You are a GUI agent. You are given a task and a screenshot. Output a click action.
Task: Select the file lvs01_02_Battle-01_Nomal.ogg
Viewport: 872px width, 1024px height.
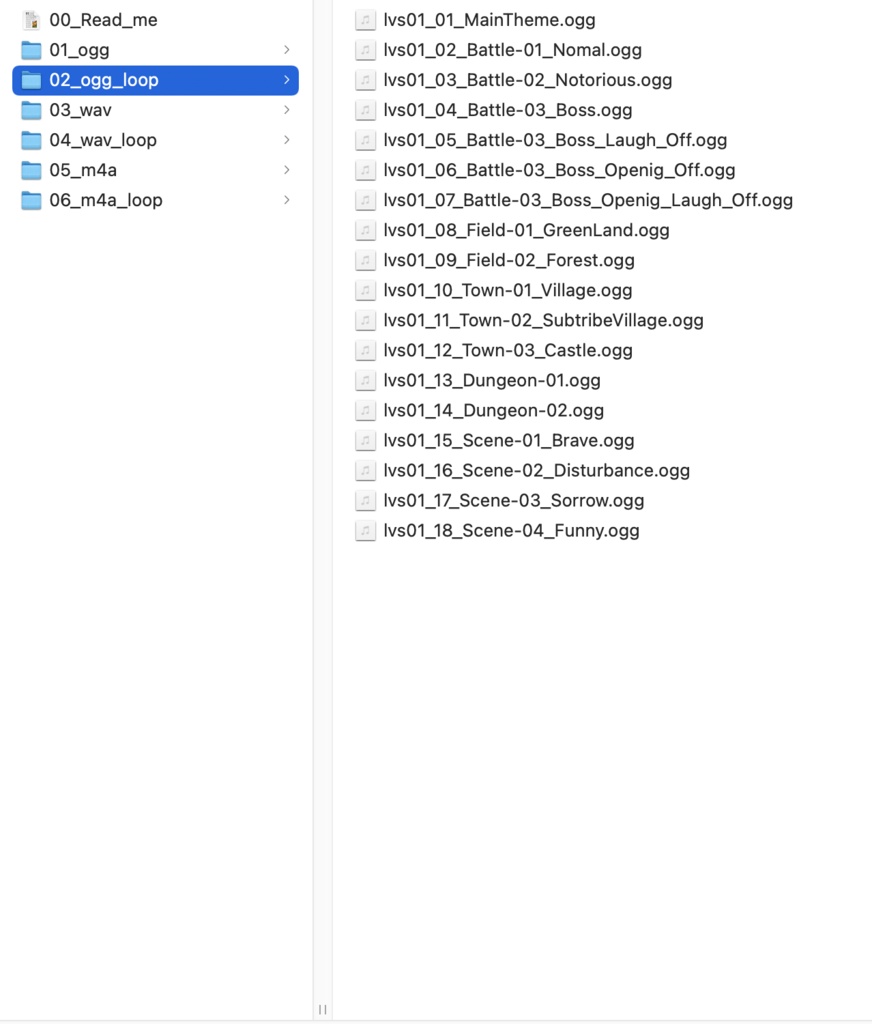click(513, 50)
